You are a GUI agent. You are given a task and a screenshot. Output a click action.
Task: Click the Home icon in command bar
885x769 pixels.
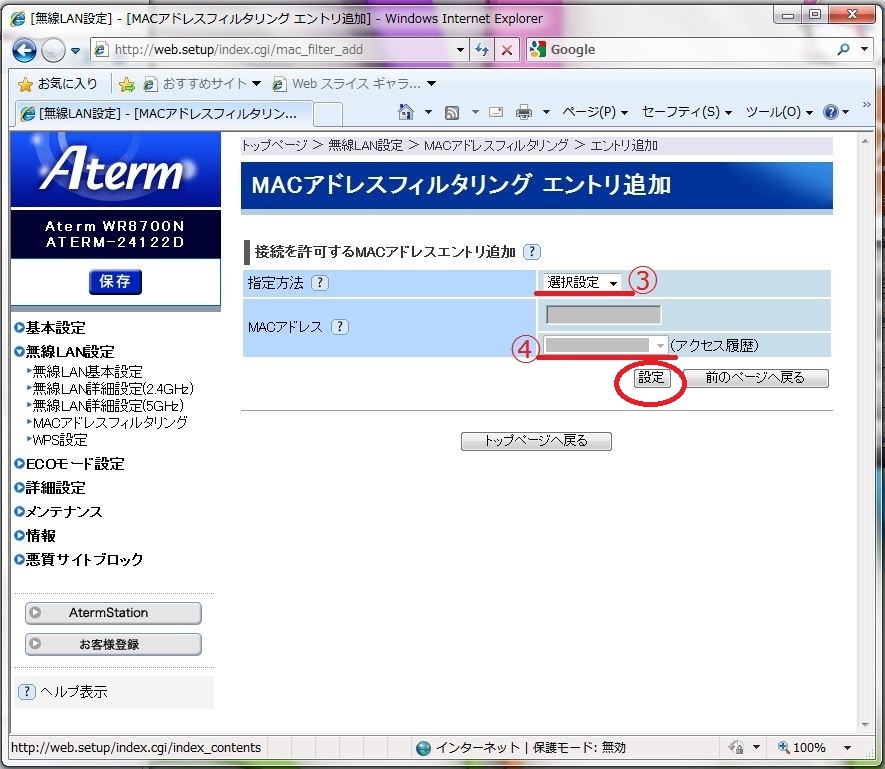(x=406, y=112)
